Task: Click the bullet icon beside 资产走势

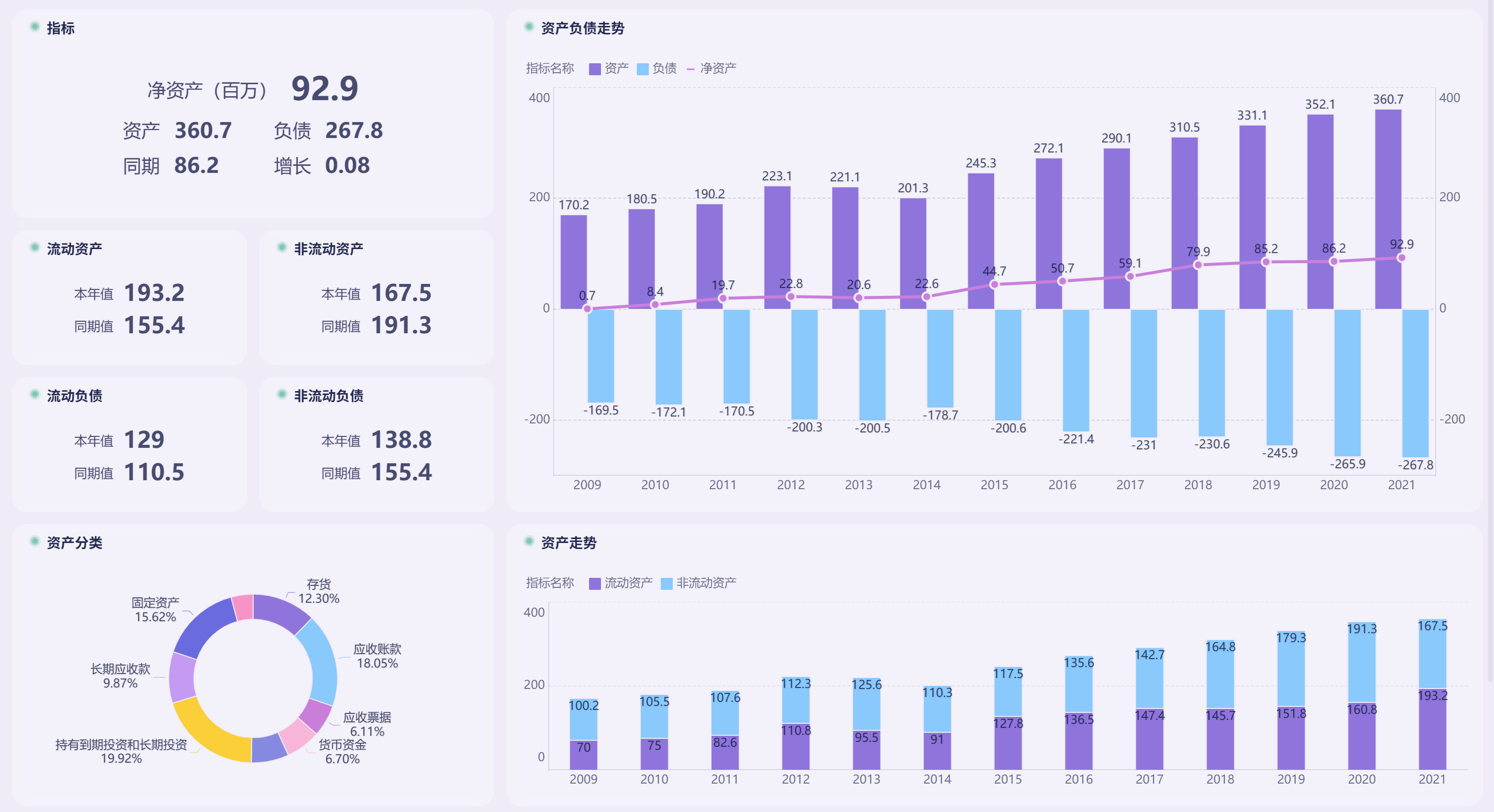Action: coord(529,541)
